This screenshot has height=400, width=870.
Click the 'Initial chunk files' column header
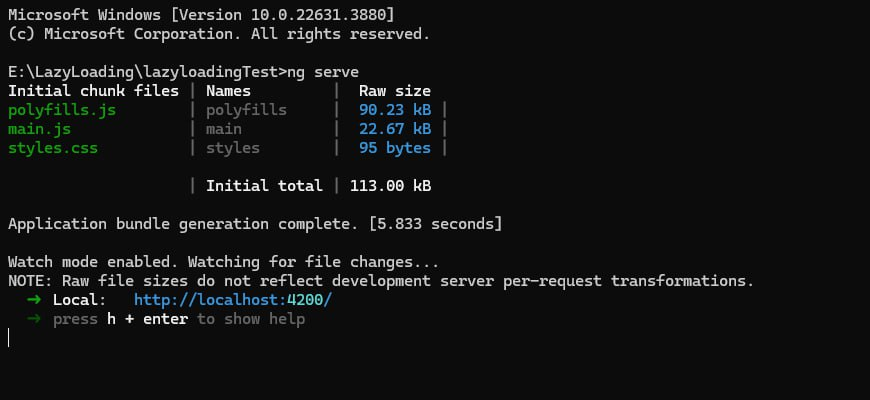pos(93,91)
